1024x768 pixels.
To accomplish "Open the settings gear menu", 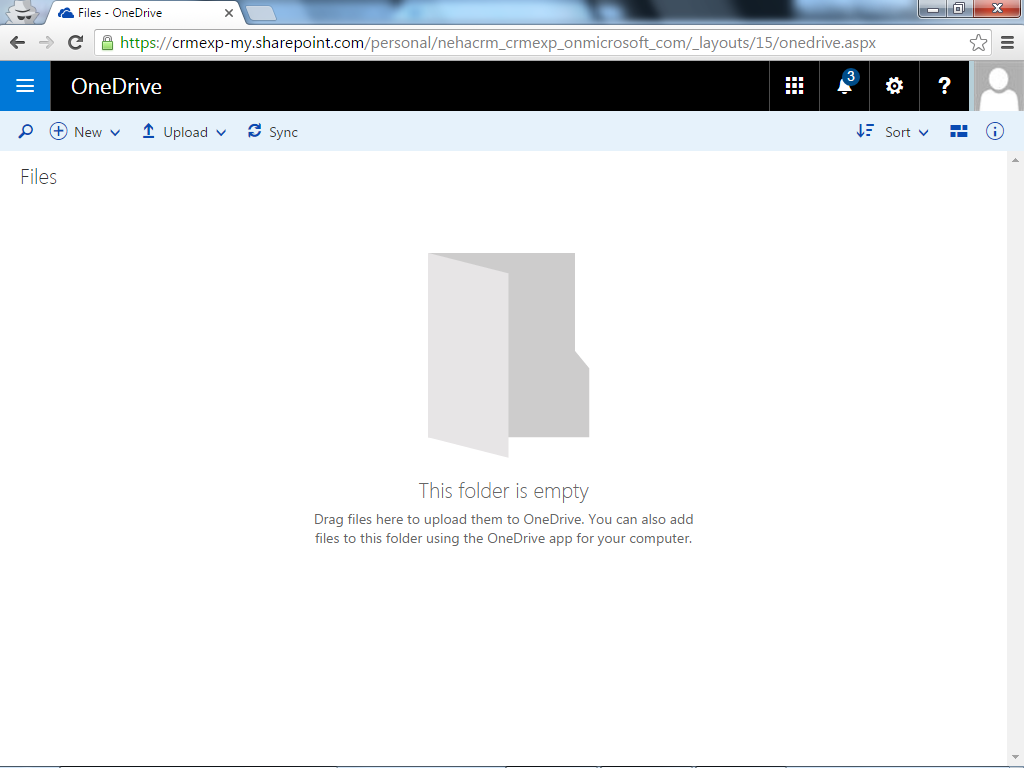I will click(x=894, y=86).
